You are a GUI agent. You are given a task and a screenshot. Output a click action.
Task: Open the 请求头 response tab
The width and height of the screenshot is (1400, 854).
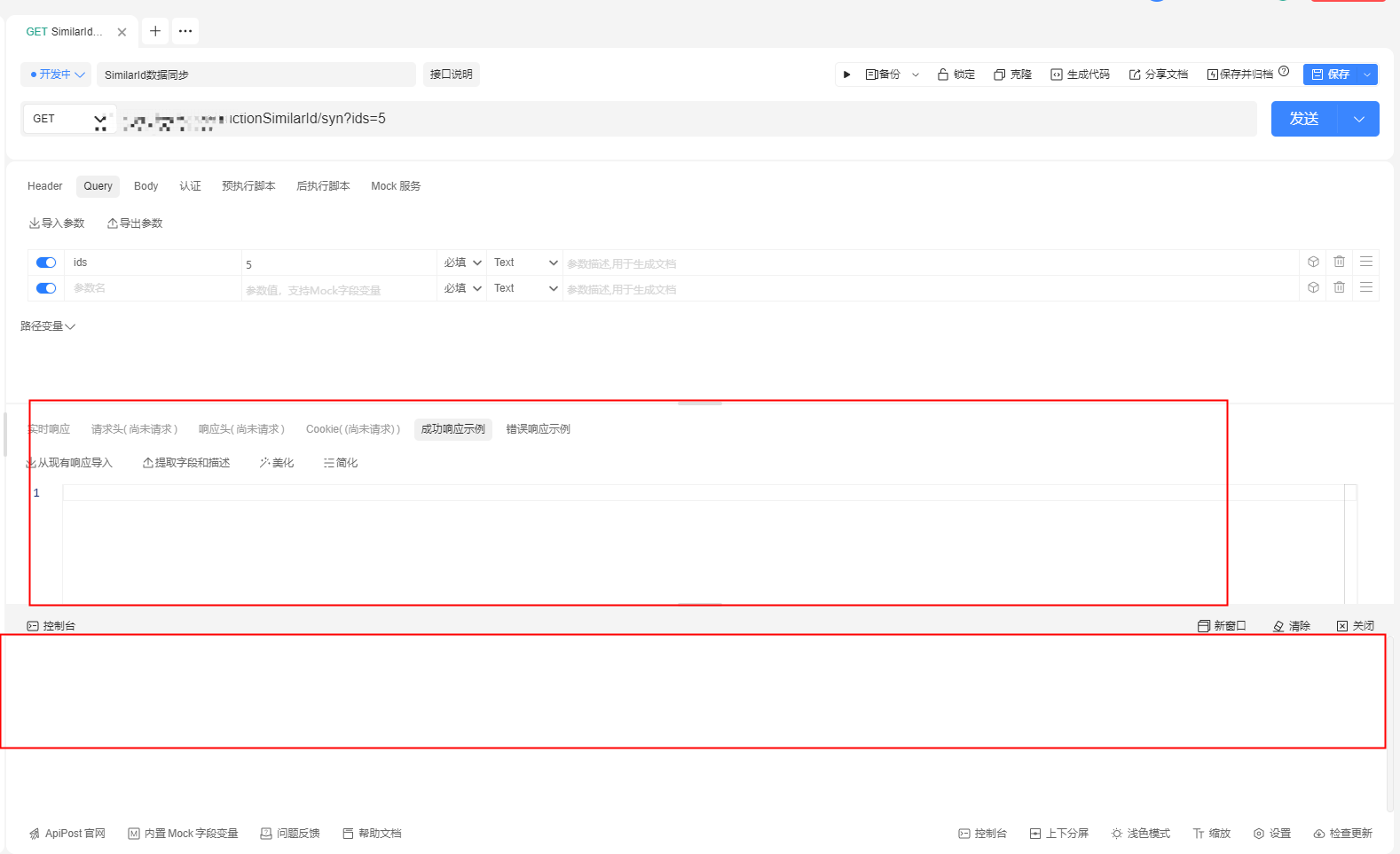pos(134,429)
